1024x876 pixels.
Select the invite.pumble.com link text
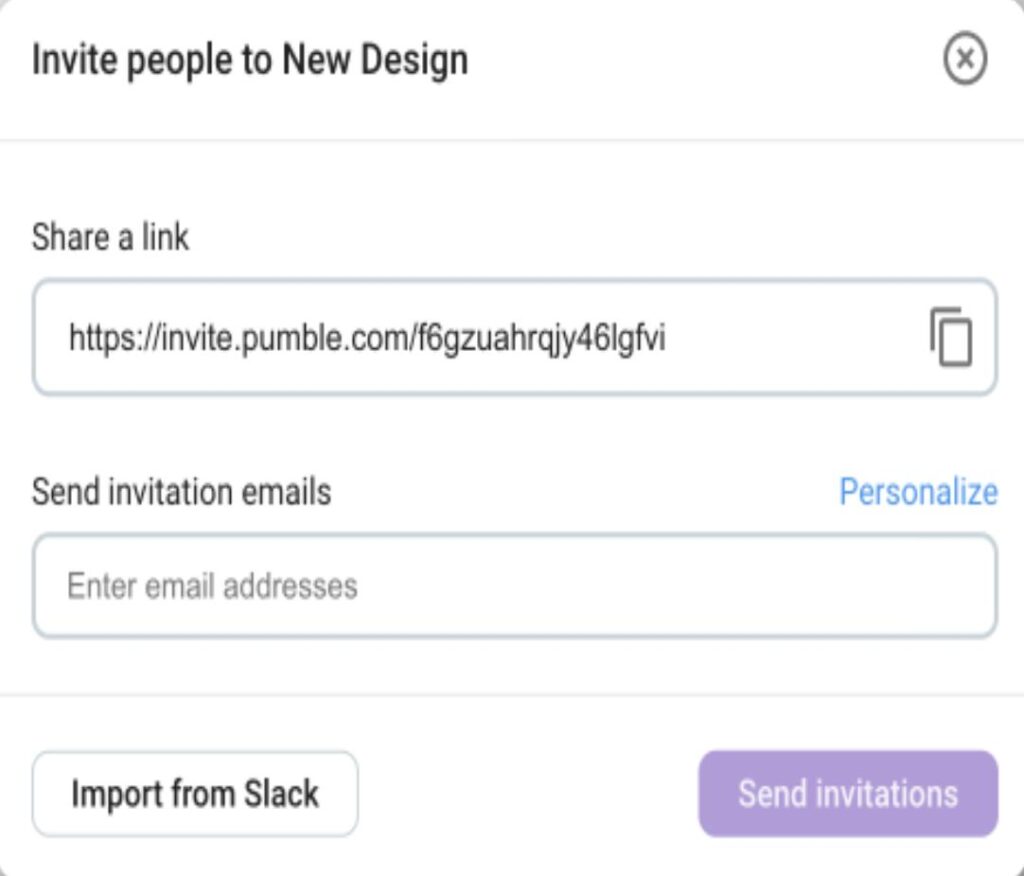[367, 338]
